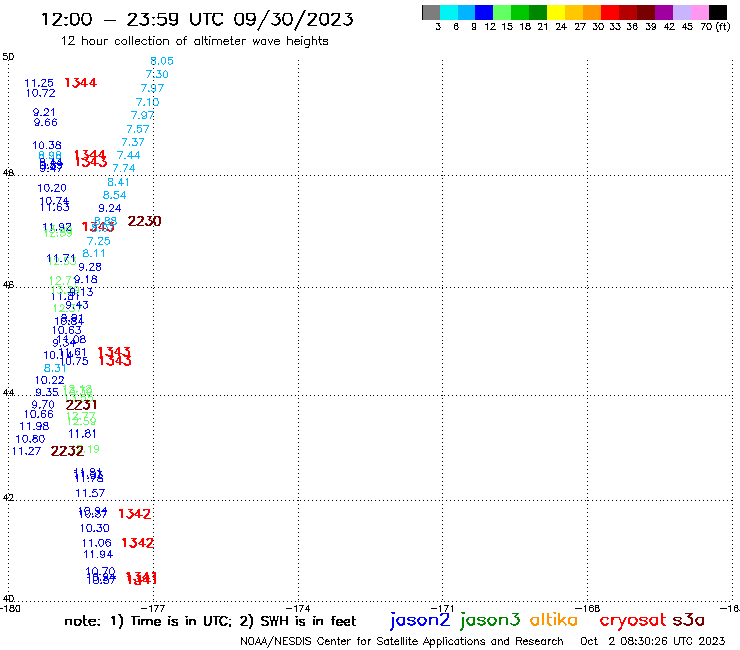
Task: Click the wave height value '8.54'
Action: click(x=115, y=195)
